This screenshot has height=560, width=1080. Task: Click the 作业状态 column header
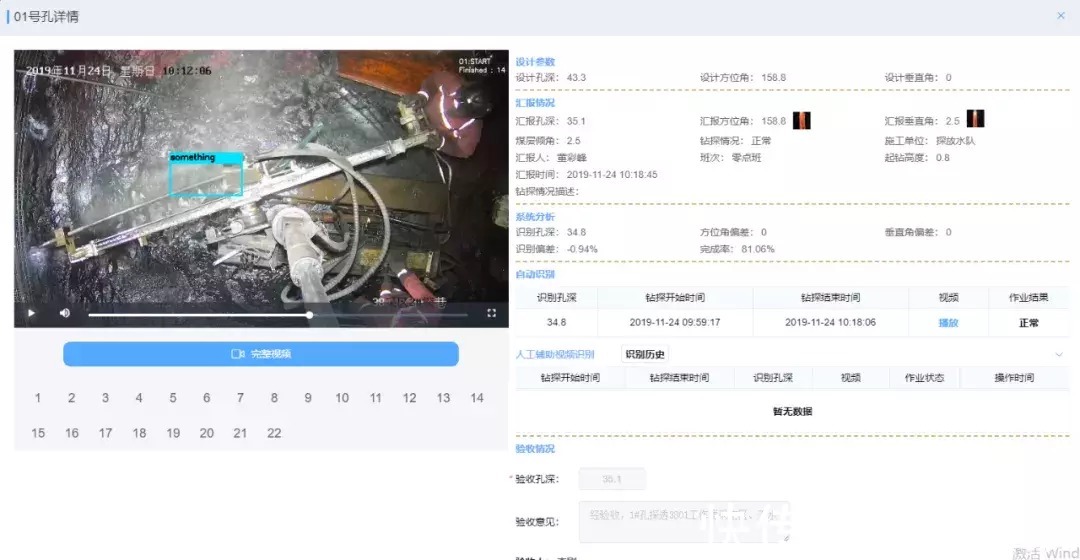point(924,377)
